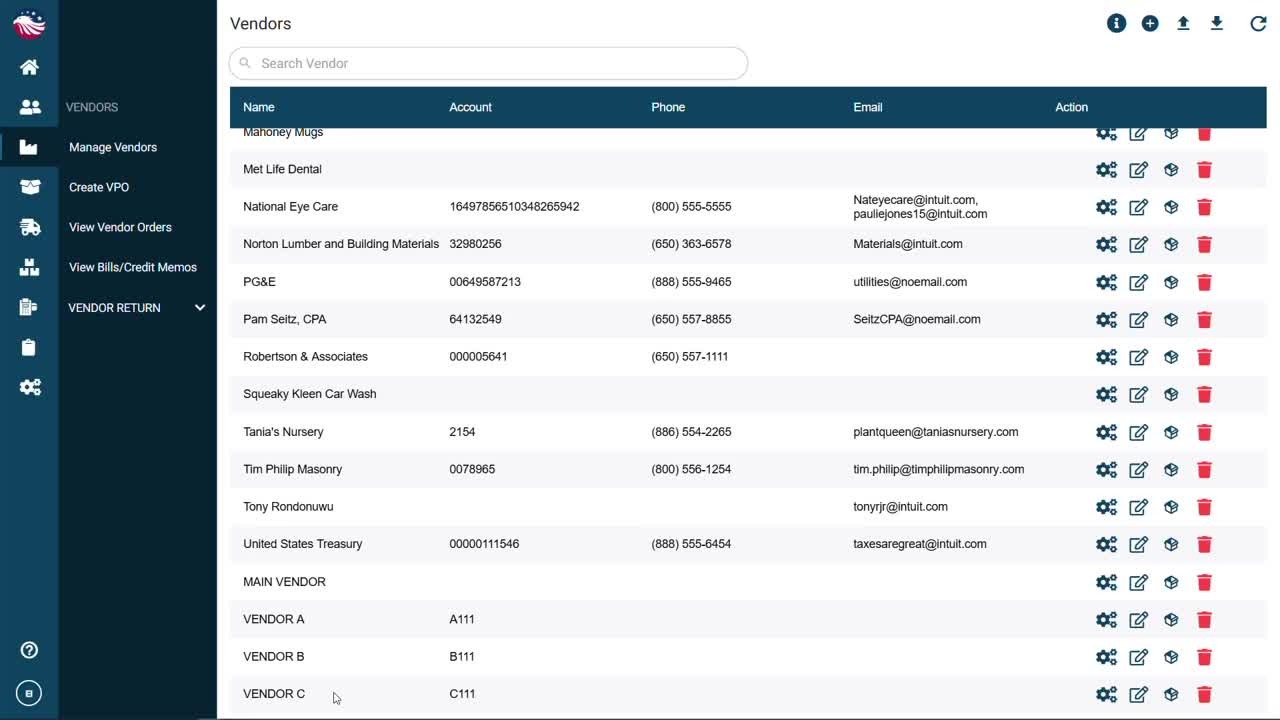Select the Tania's Nursery phone number

(691, 432)
